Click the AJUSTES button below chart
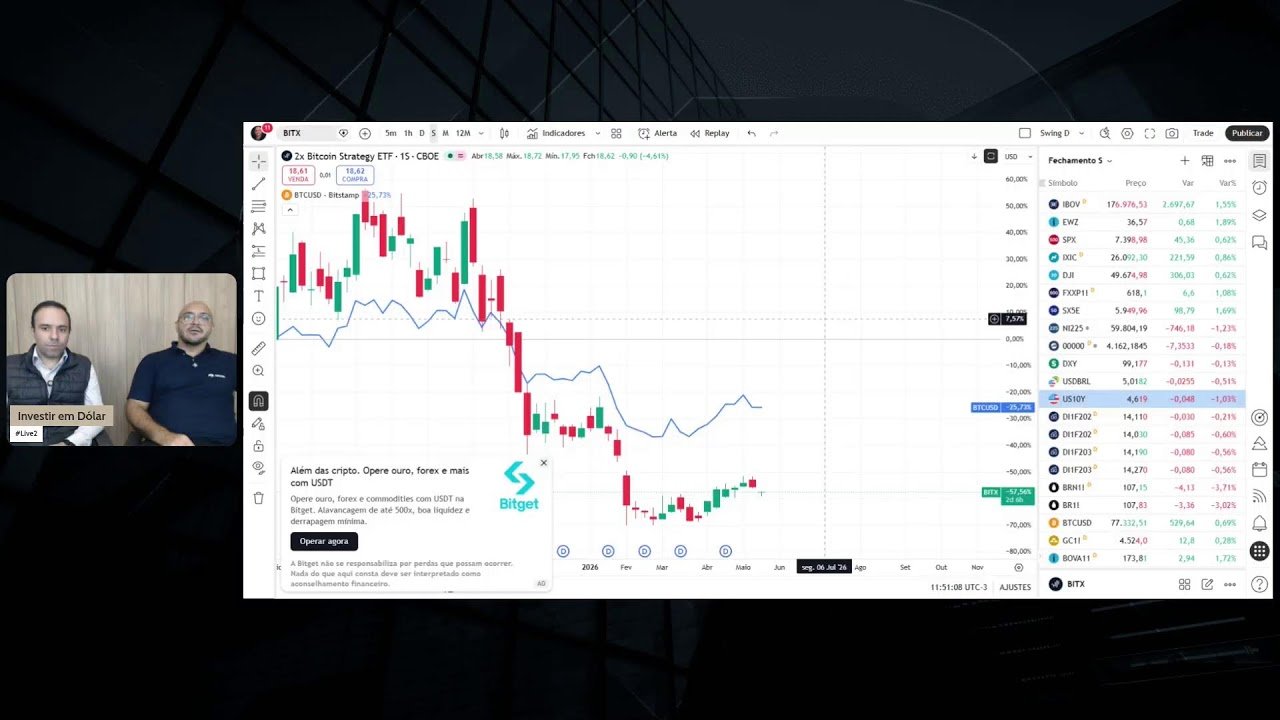This screenshot has height=720, width=1280. [1015, 587]
